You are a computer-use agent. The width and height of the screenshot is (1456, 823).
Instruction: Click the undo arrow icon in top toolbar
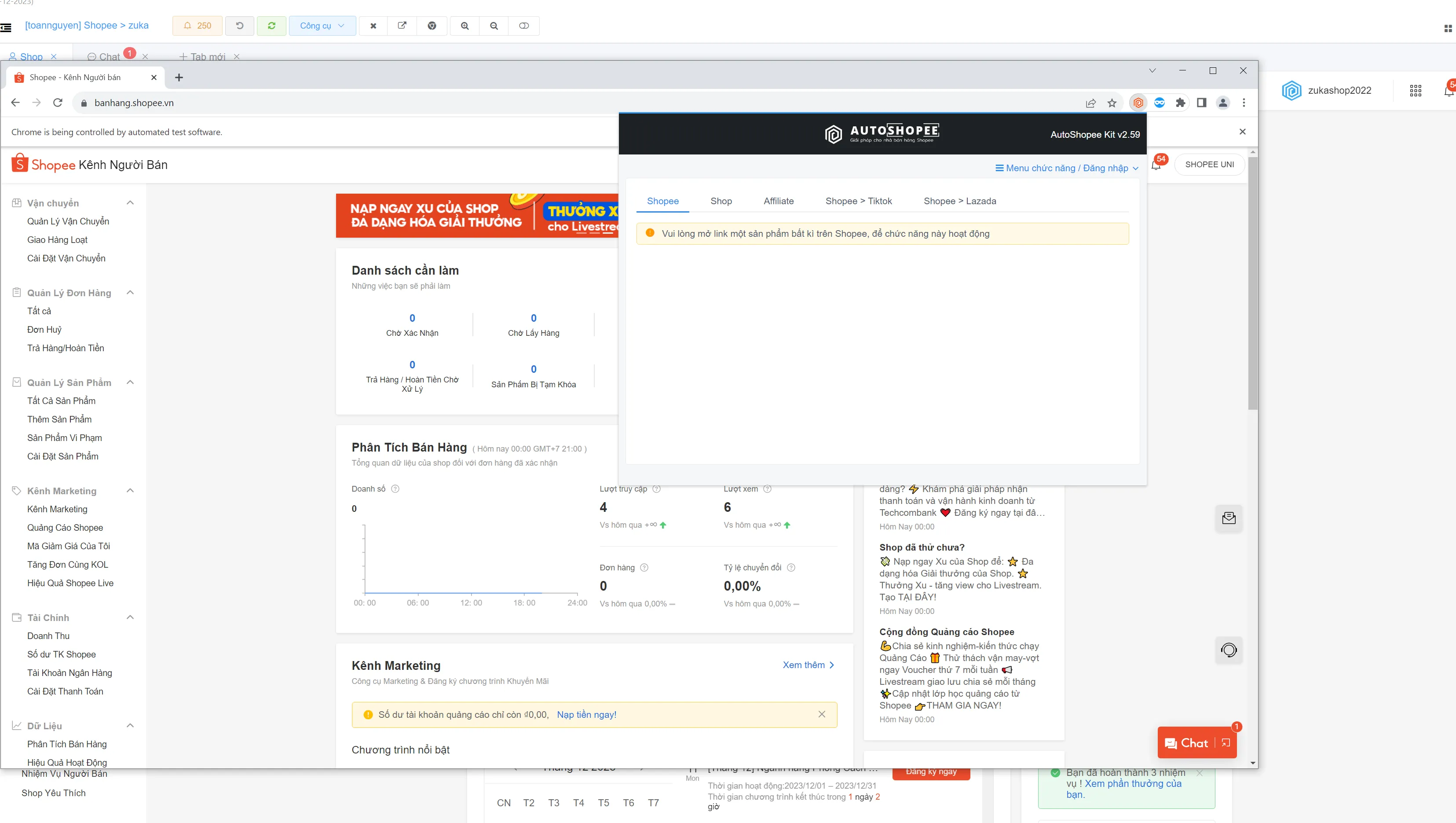click(240, 26)
